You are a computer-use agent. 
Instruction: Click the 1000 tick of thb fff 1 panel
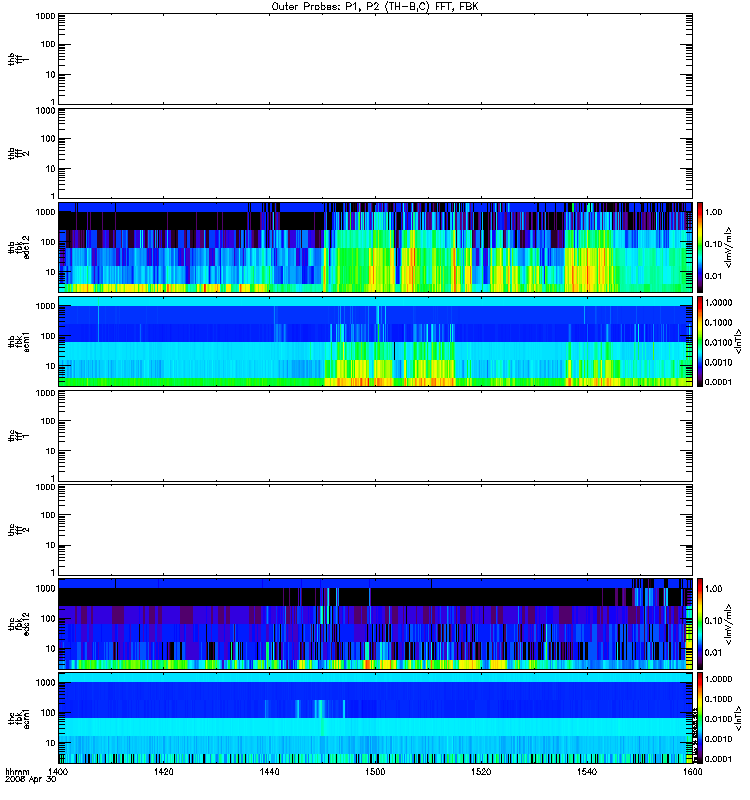(45, 16)
